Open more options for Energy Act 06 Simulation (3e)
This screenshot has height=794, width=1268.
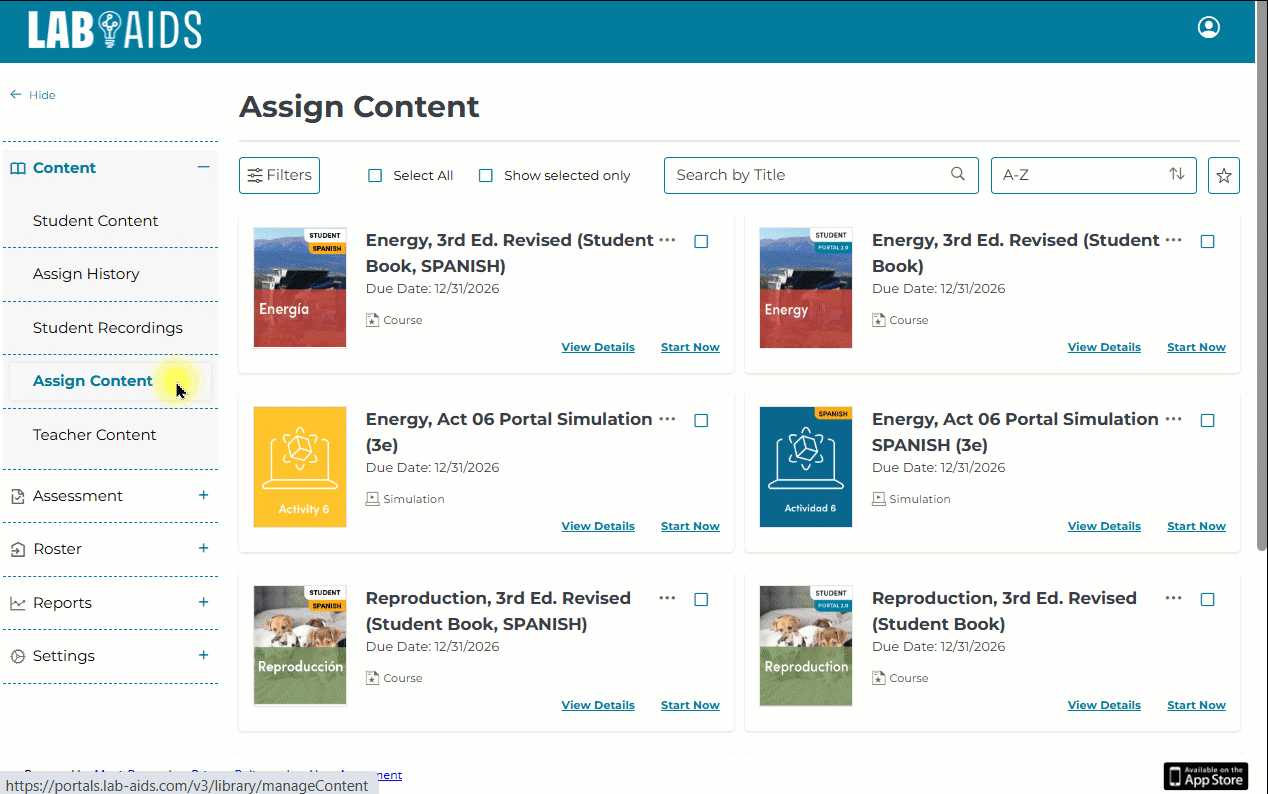tap(667, 419)
